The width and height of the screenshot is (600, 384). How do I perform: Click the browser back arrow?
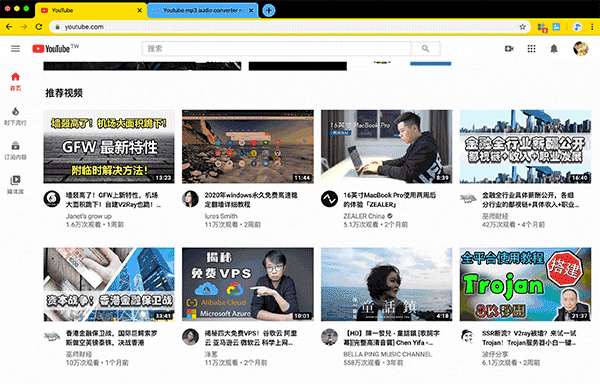point(9,27)
